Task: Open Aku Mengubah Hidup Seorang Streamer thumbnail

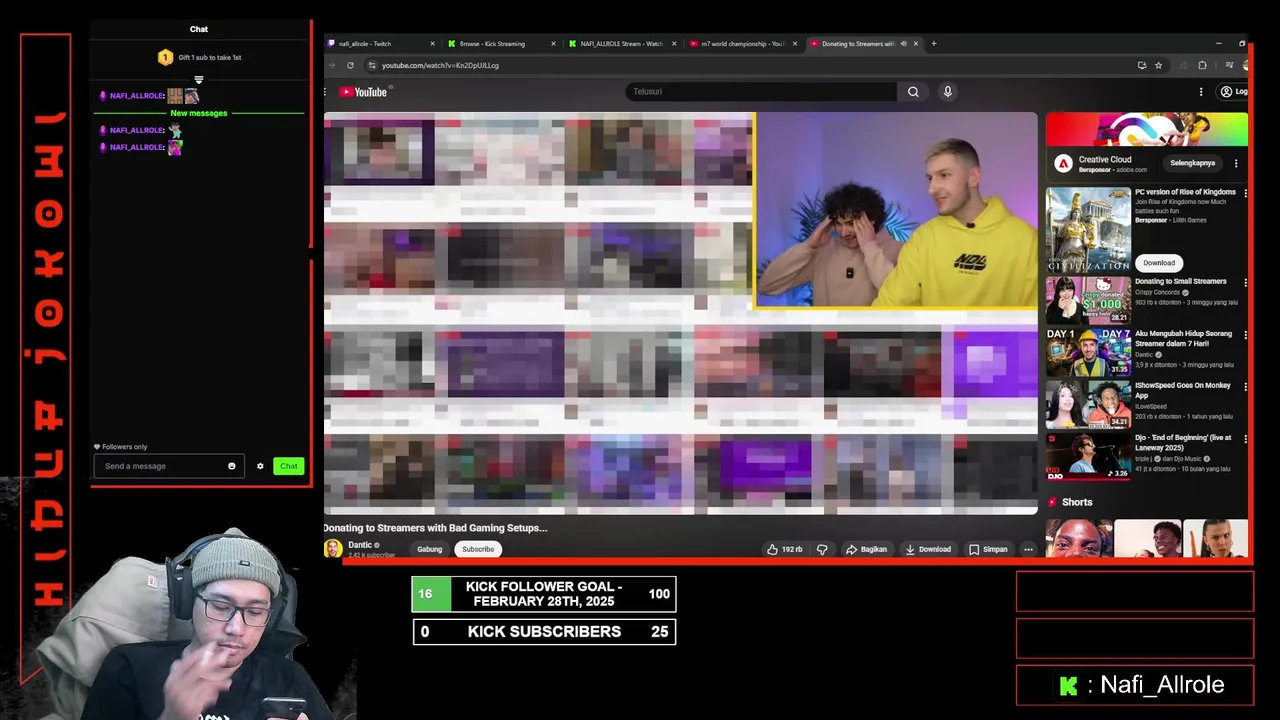Action: (1088, 351)
